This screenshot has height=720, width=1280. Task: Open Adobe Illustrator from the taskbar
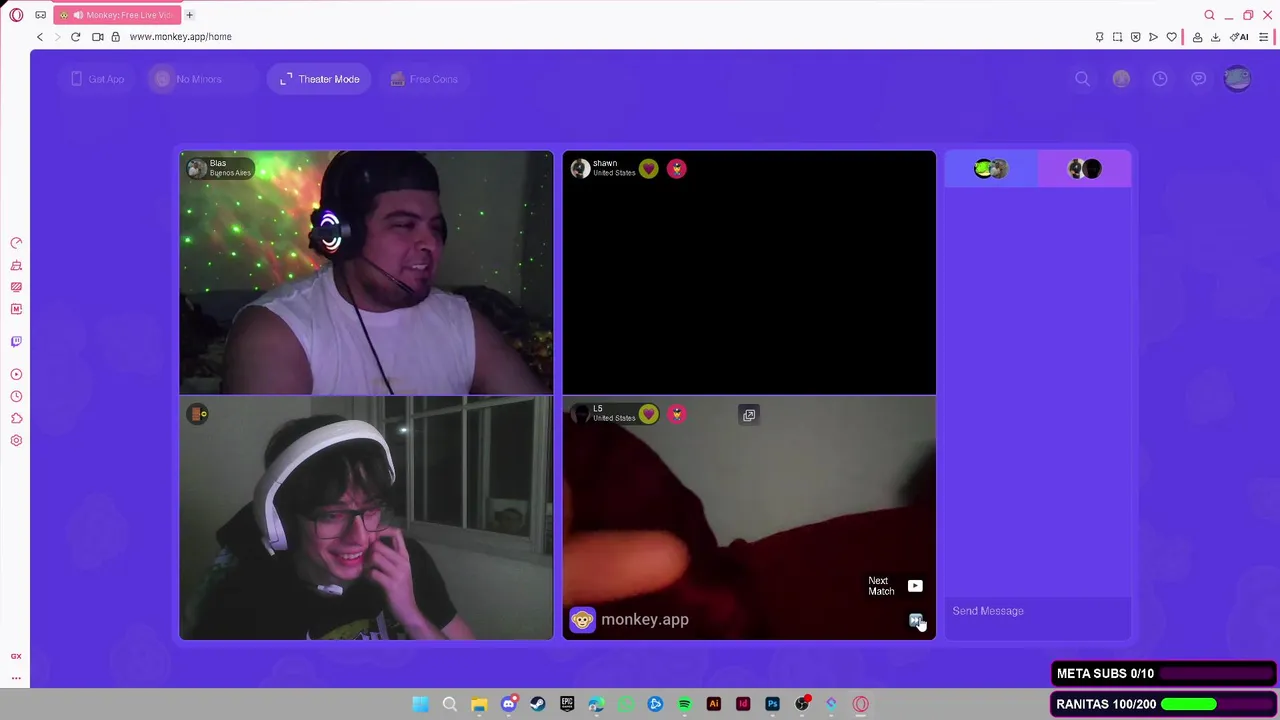click(x=713, y=704)
